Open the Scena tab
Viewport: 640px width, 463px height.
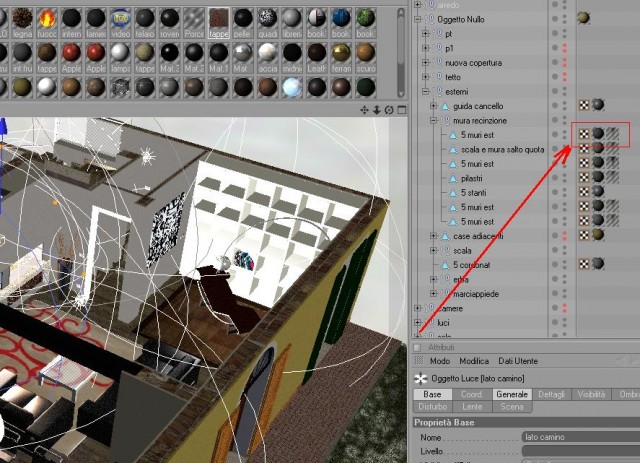tap(512, 407)
